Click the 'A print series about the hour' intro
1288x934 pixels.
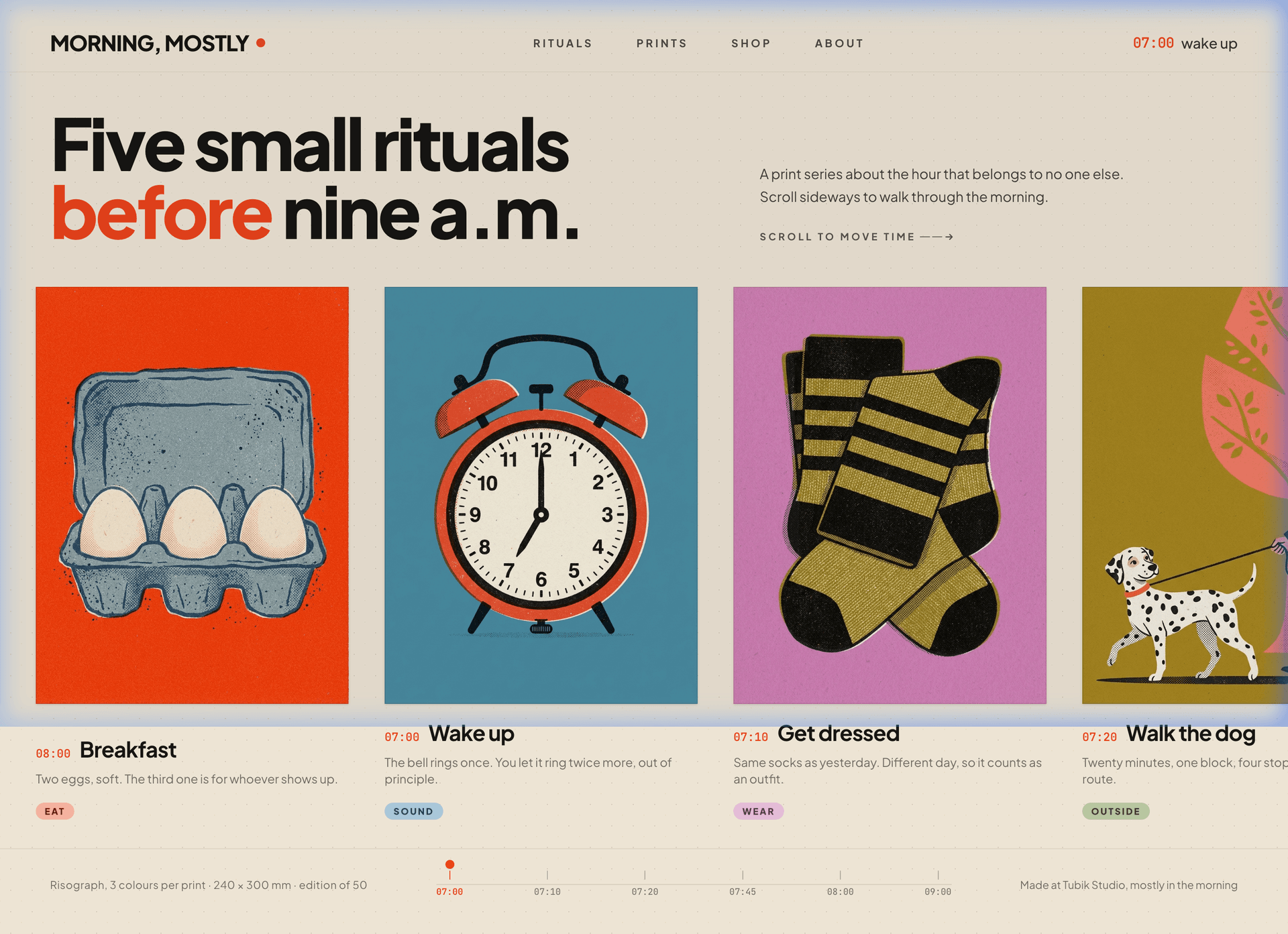click(x=941, y=186)
